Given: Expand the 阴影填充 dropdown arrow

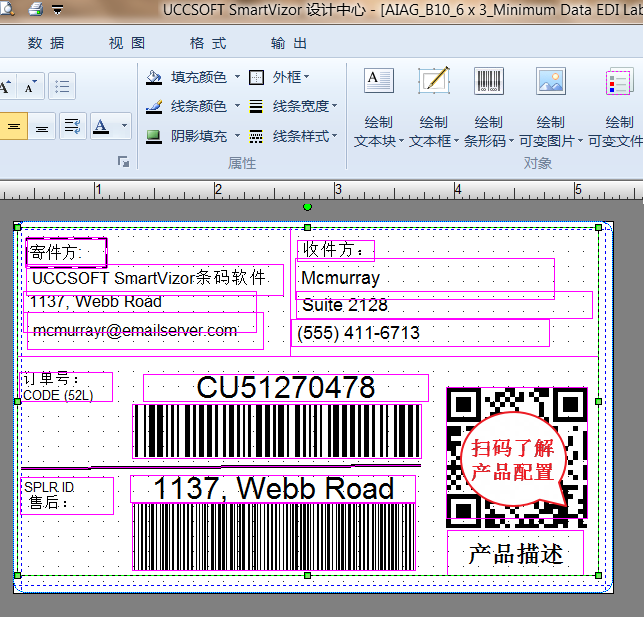Looking at the screenshot, I should tap(237, 135).
